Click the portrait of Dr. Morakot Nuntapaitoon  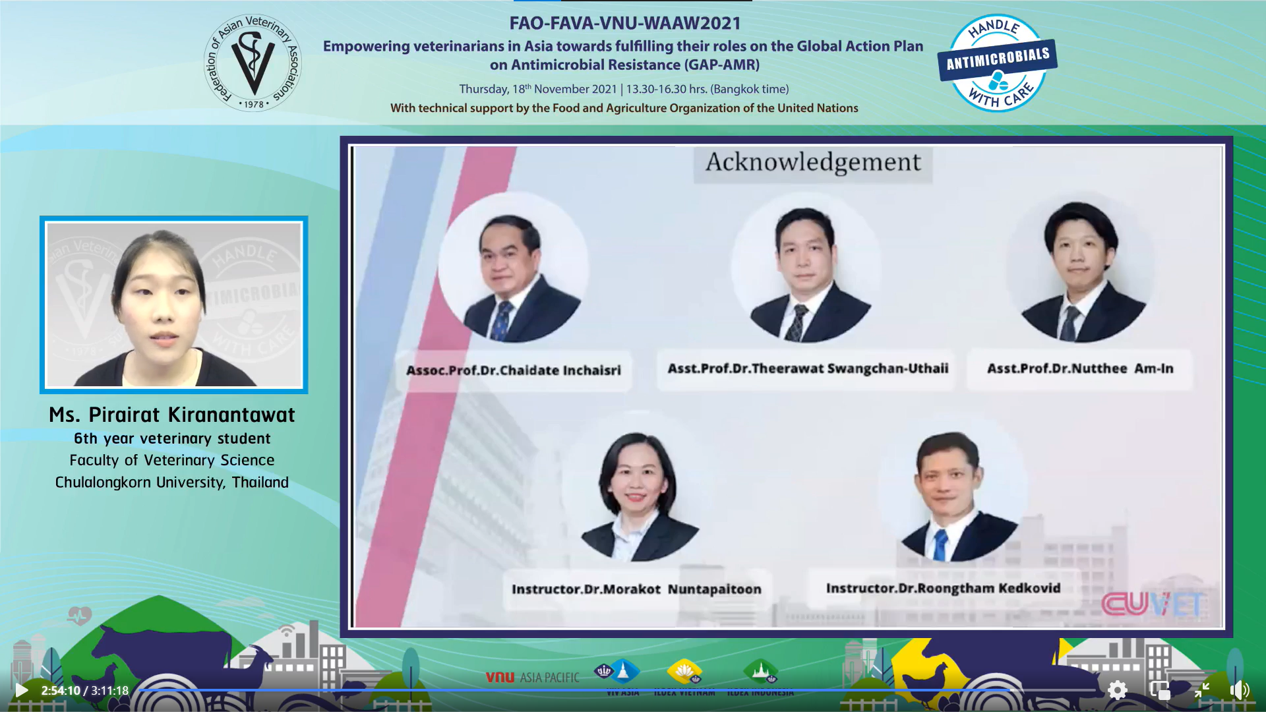point(638,487)
